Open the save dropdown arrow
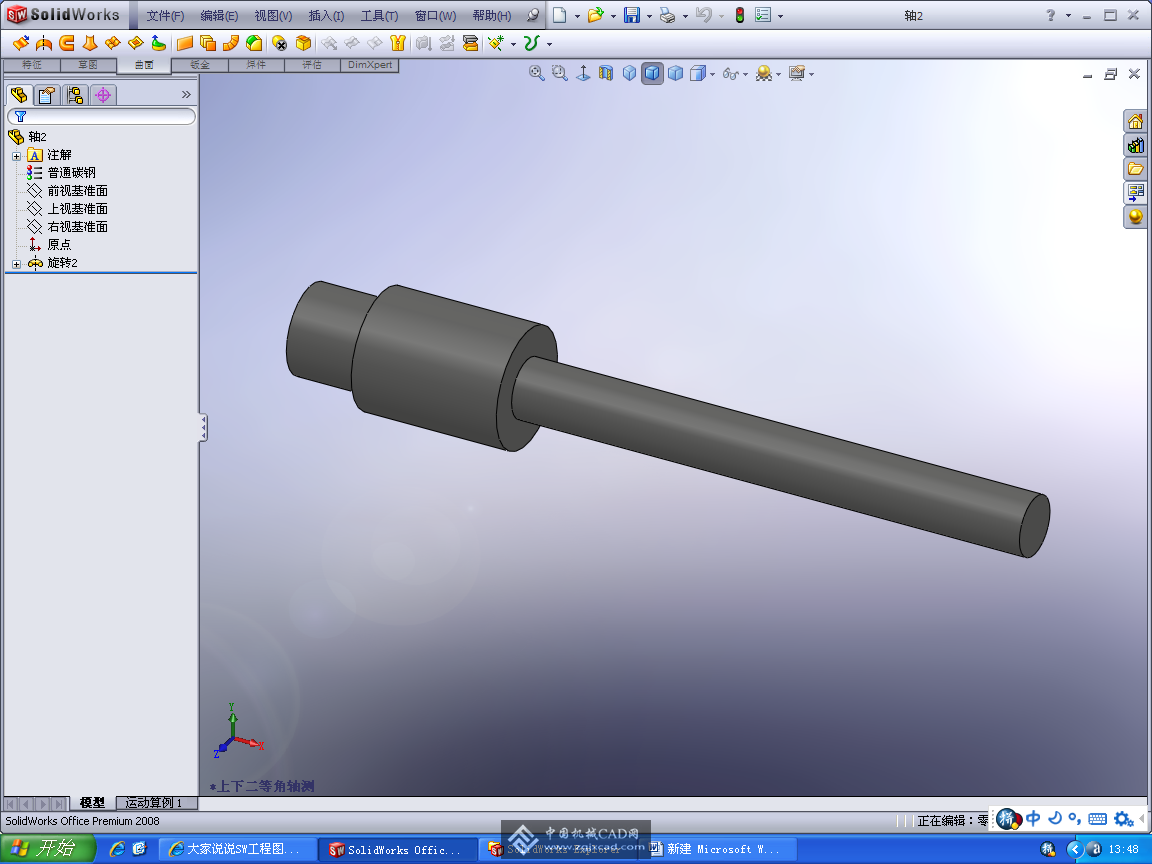 (649, 15)
